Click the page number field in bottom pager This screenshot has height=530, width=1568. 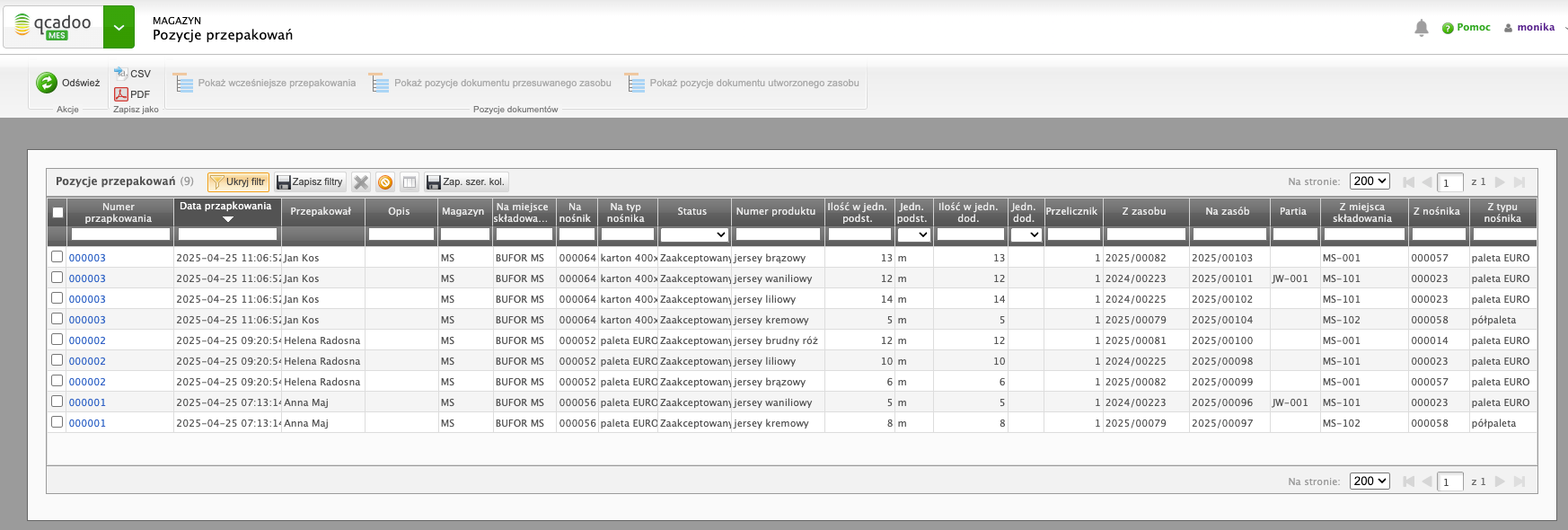click(1450, 481)
